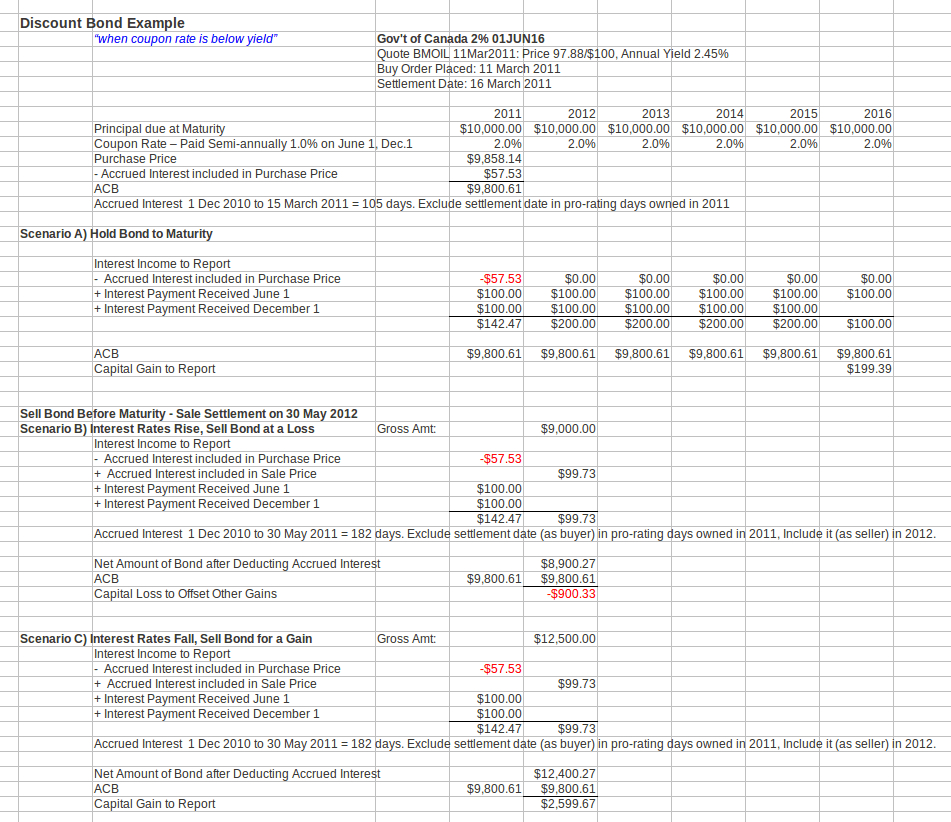Select the $199.39 capital gain cell

pyautogui.click(x=869, y=369)
